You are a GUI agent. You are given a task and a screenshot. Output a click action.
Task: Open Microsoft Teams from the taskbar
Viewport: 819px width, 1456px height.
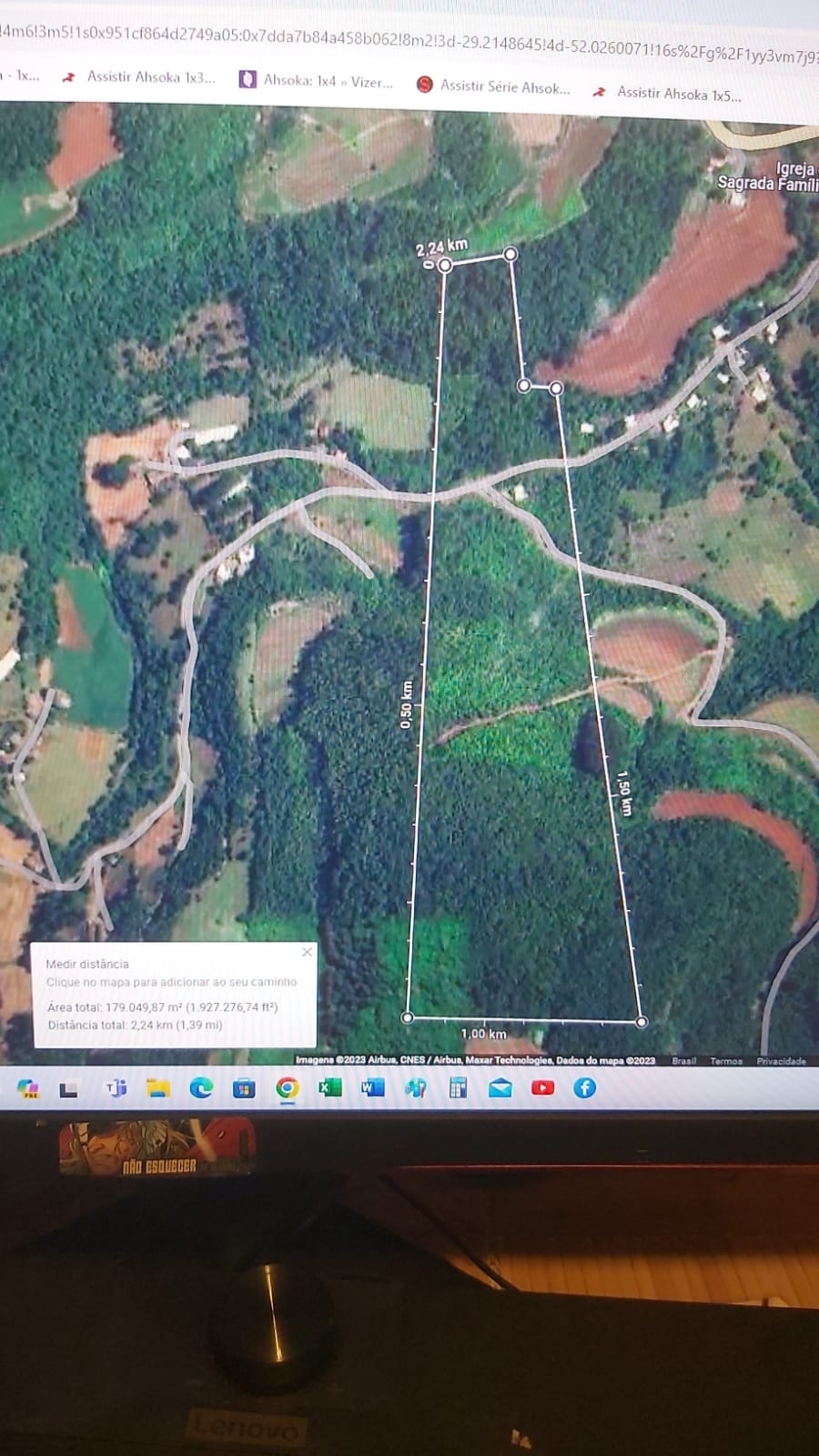click(x=116, y=1087)
